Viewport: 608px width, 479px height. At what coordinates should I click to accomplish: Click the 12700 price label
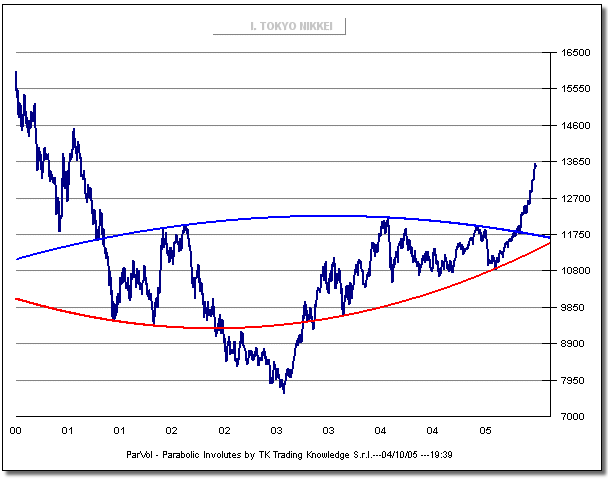[574, 199]
